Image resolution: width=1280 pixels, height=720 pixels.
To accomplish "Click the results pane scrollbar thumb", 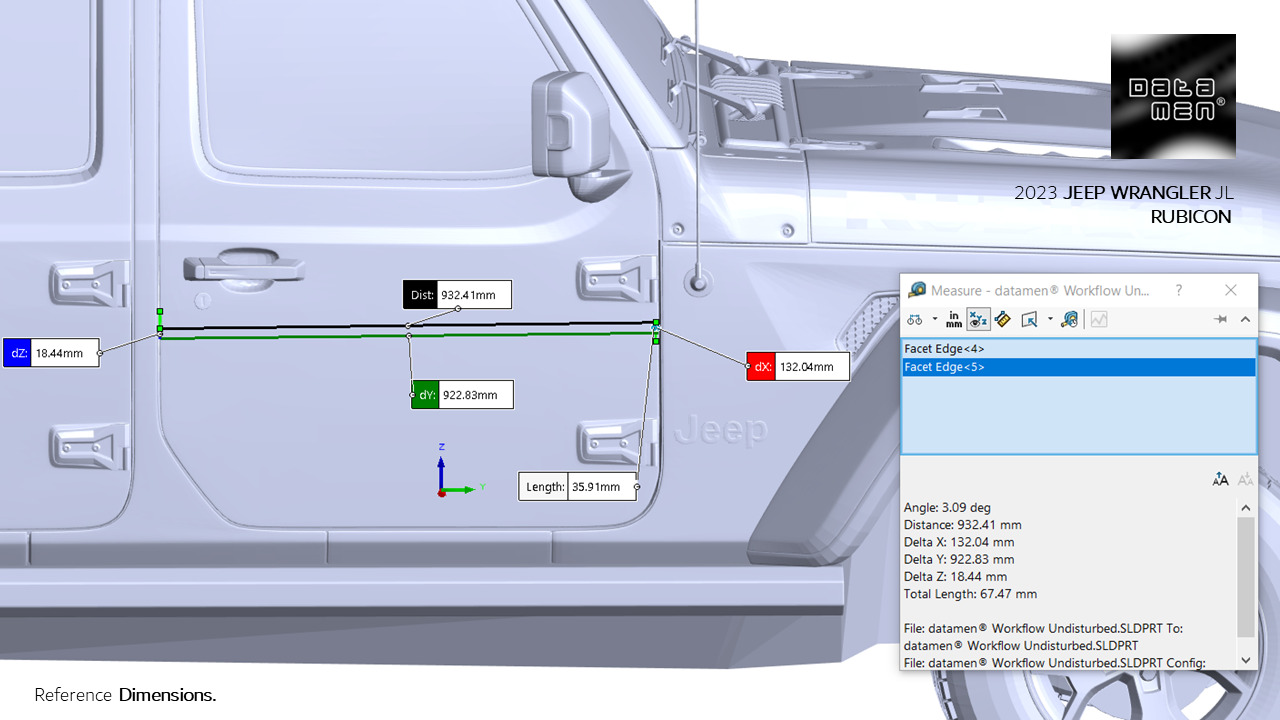I will tap(1245, 577).
